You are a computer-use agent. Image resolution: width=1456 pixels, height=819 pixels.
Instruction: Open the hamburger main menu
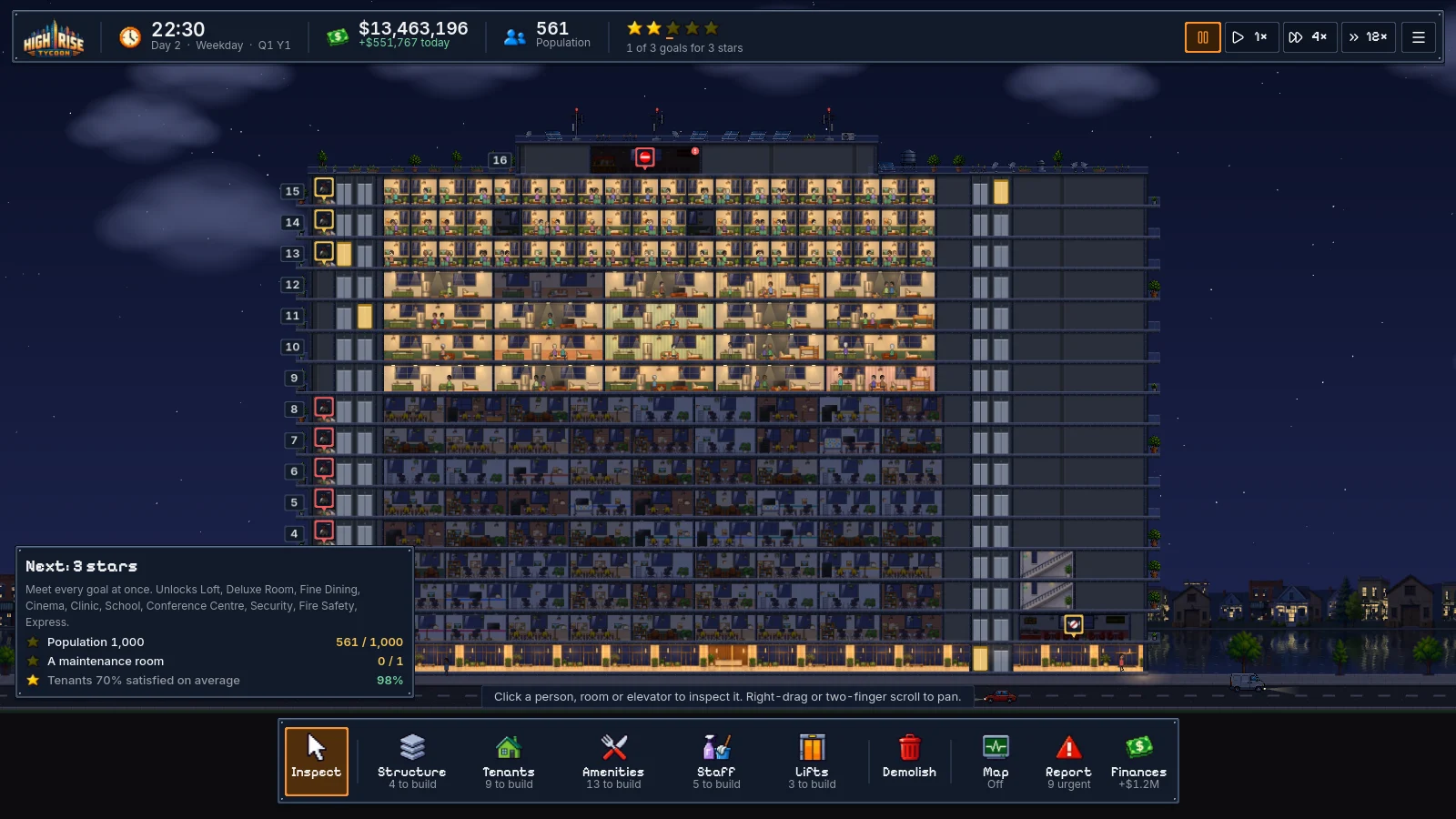(1418, 37)
